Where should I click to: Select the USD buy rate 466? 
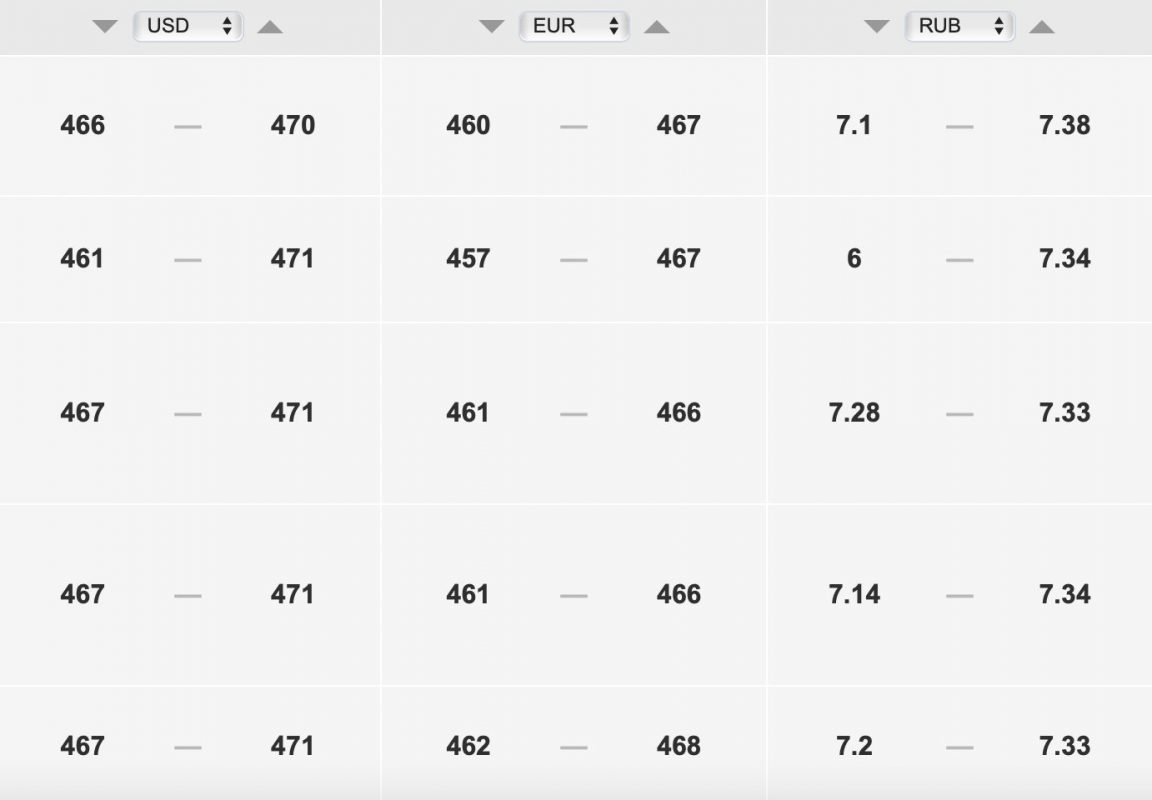[82, 126]
